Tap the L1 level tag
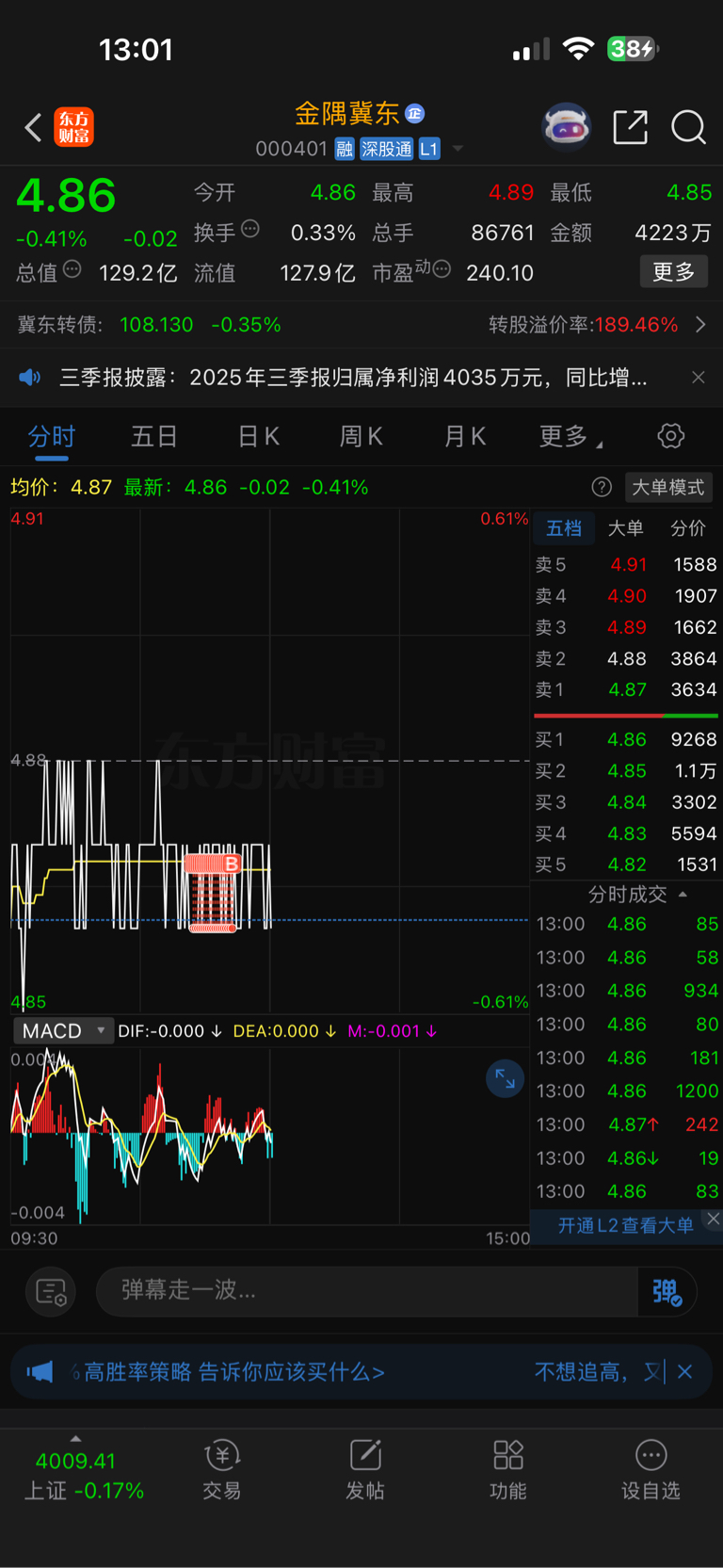 pyautogui.click(x=429, y=149)
